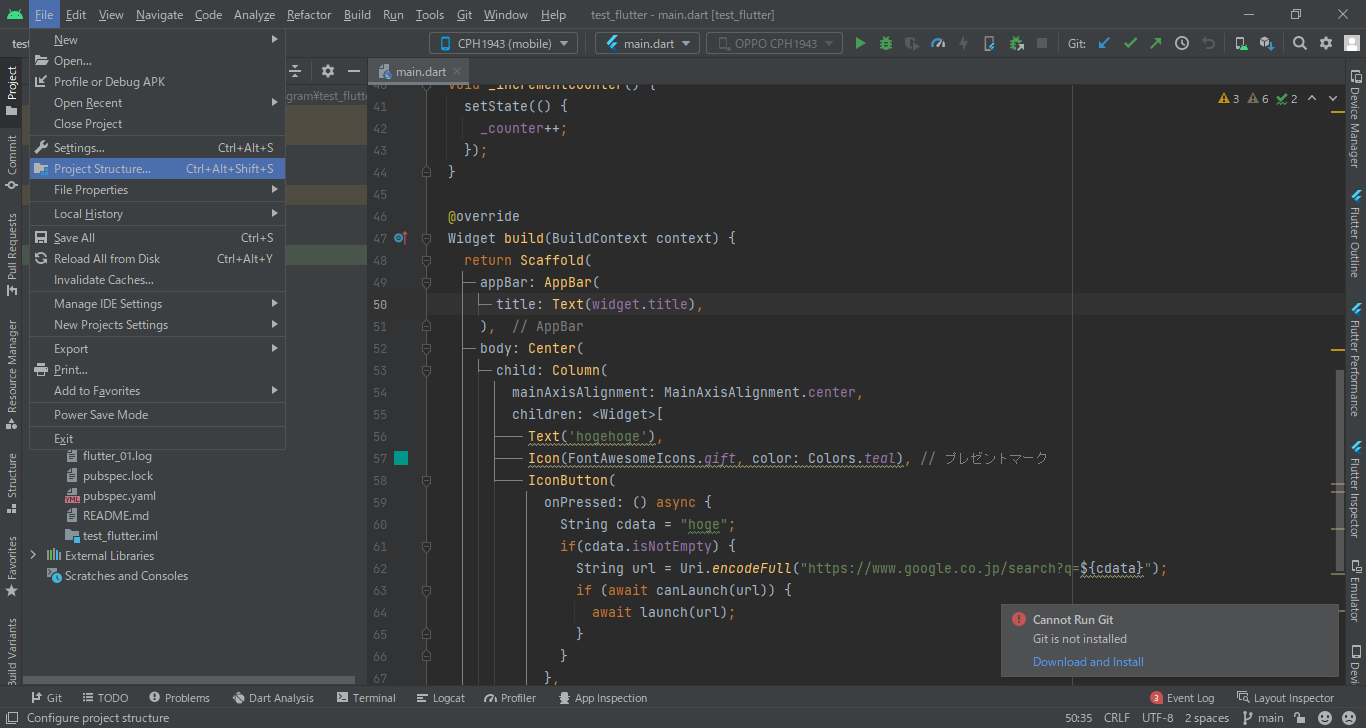Open Flutter Inspector side panel
The width and height of the screenshot is (1366, 728).
(1355, 489)
